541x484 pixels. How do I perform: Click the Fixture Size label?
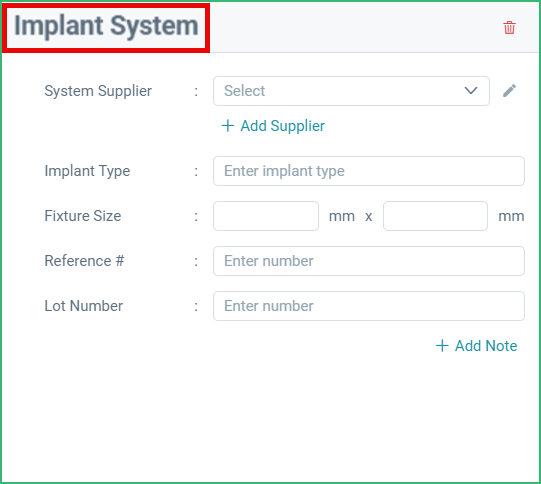click(83, 216)
